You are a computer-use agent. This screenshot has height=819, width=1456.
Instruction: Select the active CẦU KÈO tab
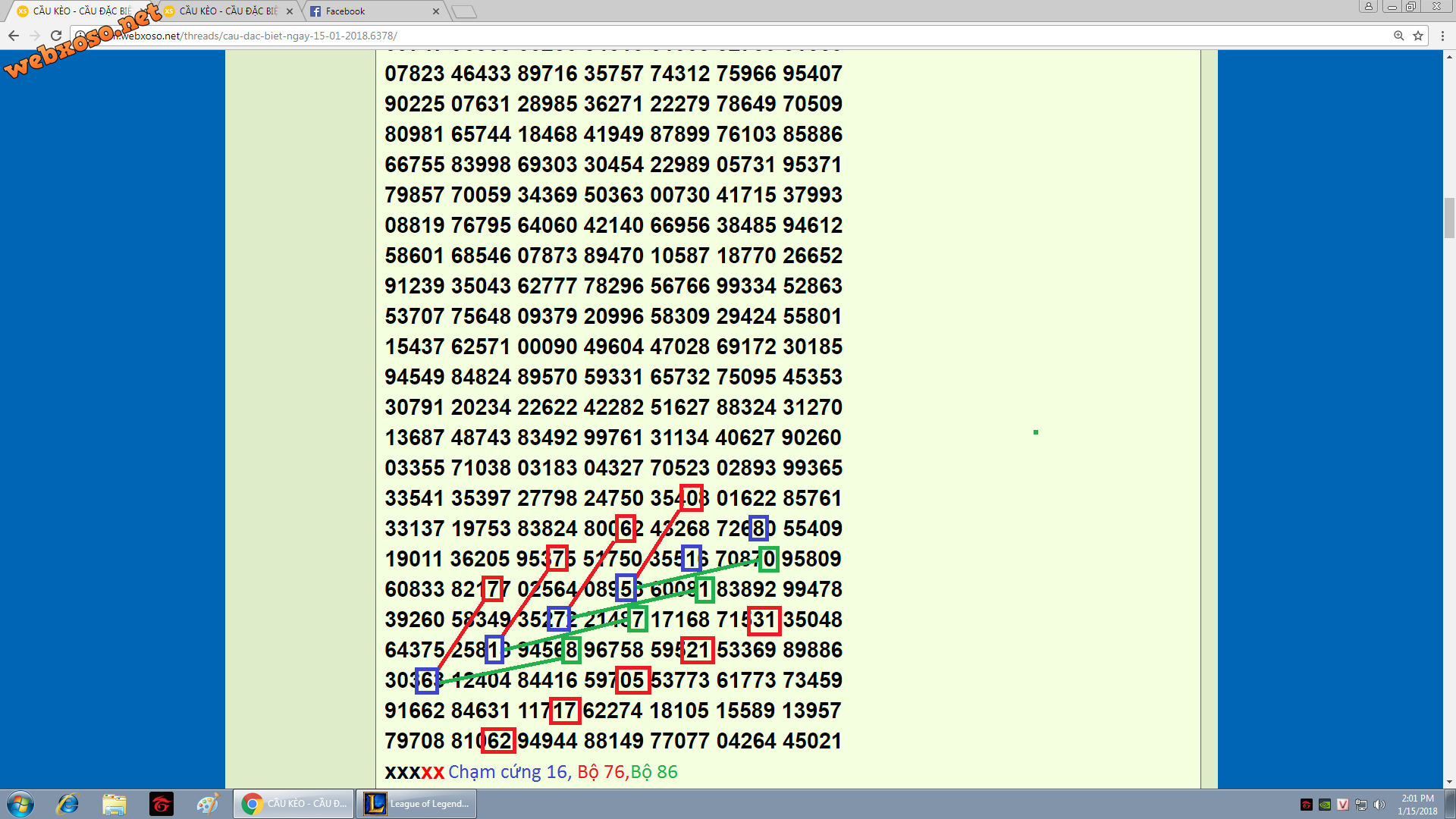[80, 11]
